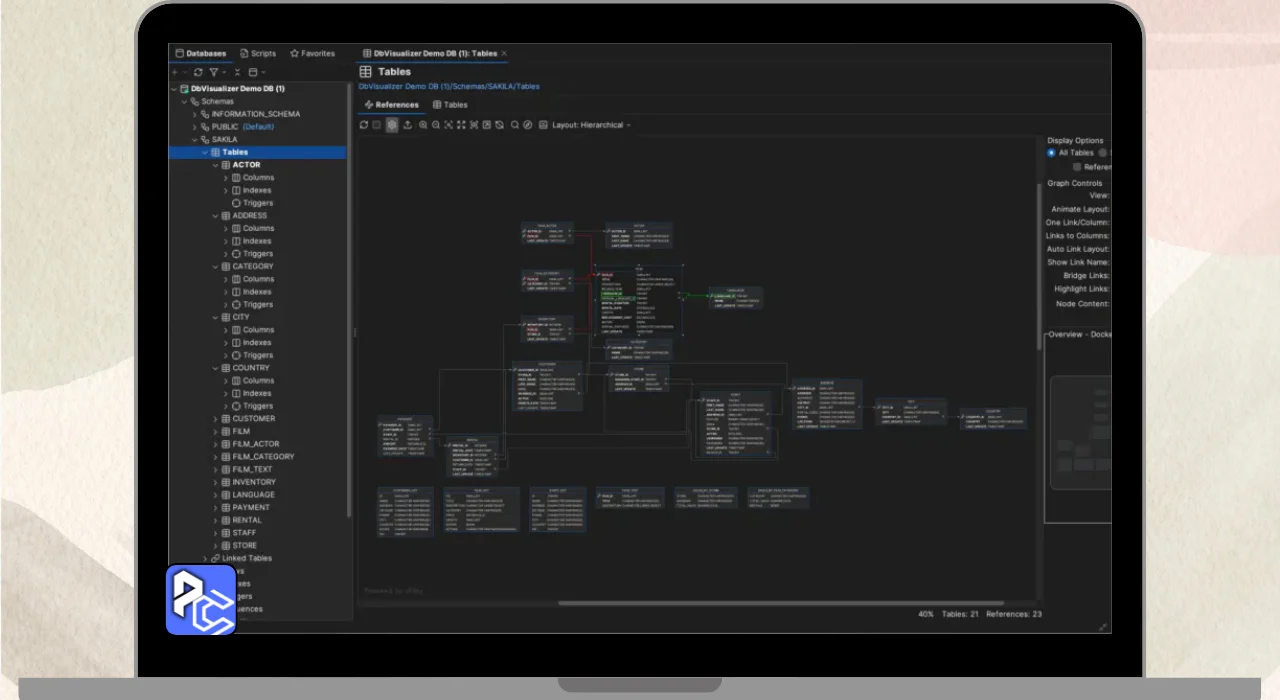Screen dimensions: 1280x700
Task: Open the Favorites tab
Action: 312,53
